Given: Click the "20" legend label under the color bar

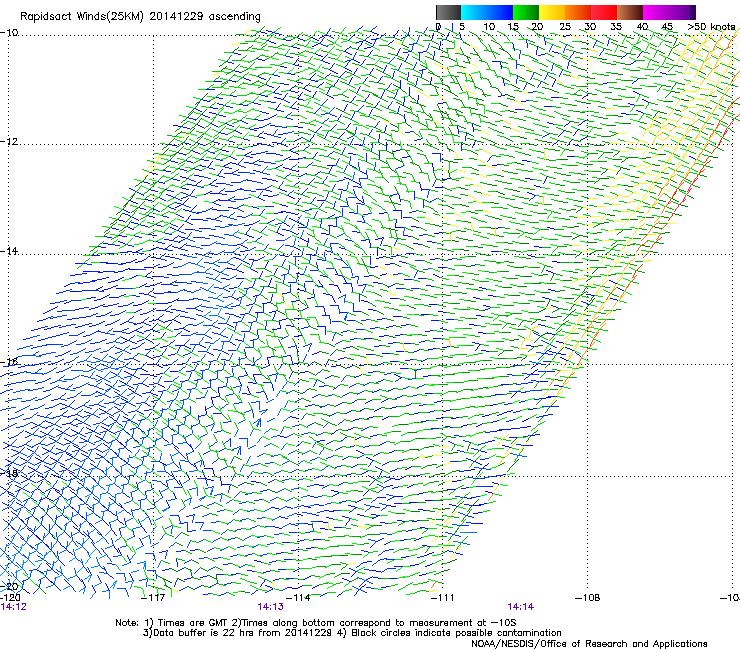Looking at the screenshot, I should pos(538,27).
